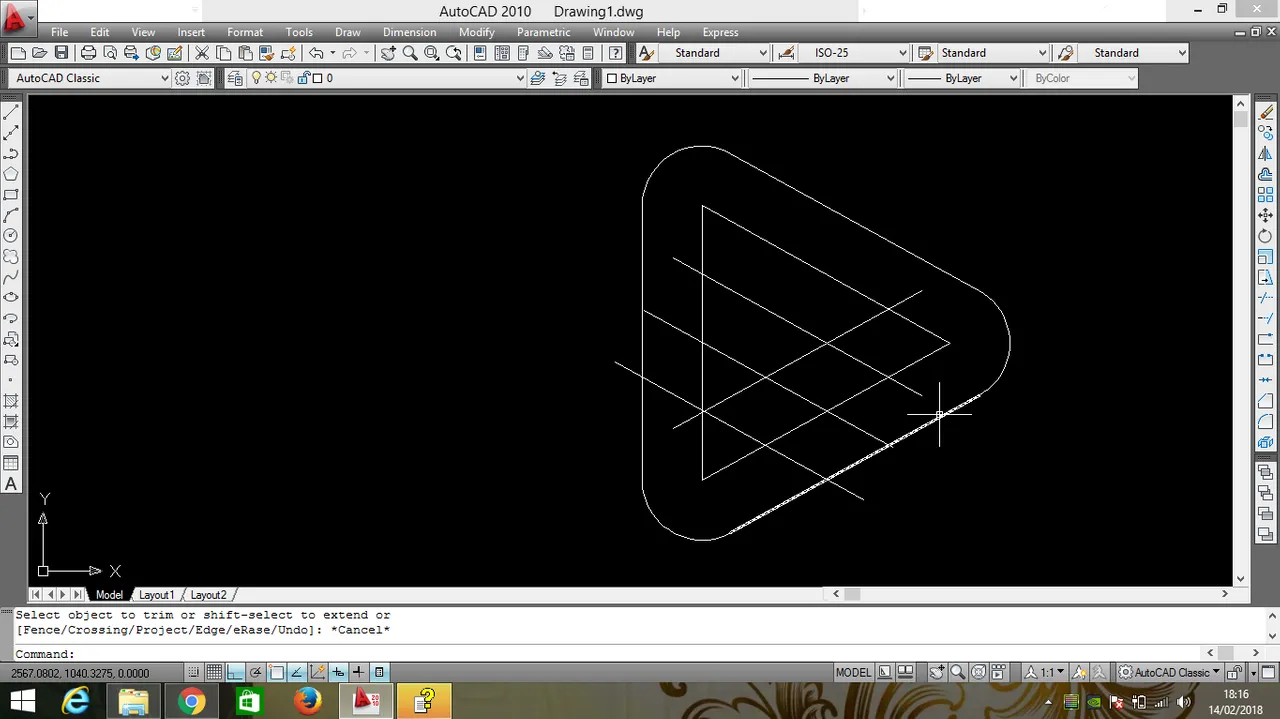Toggle the MODEL space button in the status bar

pos(853,672)
